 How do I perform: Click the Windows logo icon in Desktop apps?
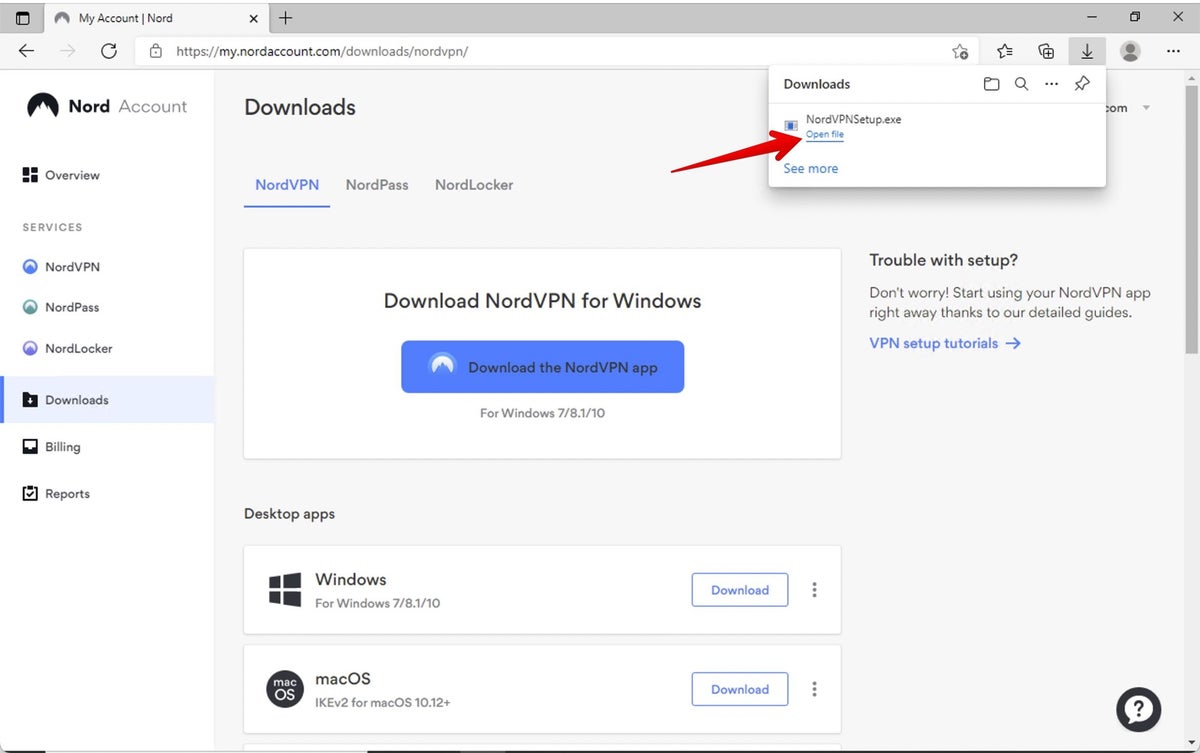[285, 589]
